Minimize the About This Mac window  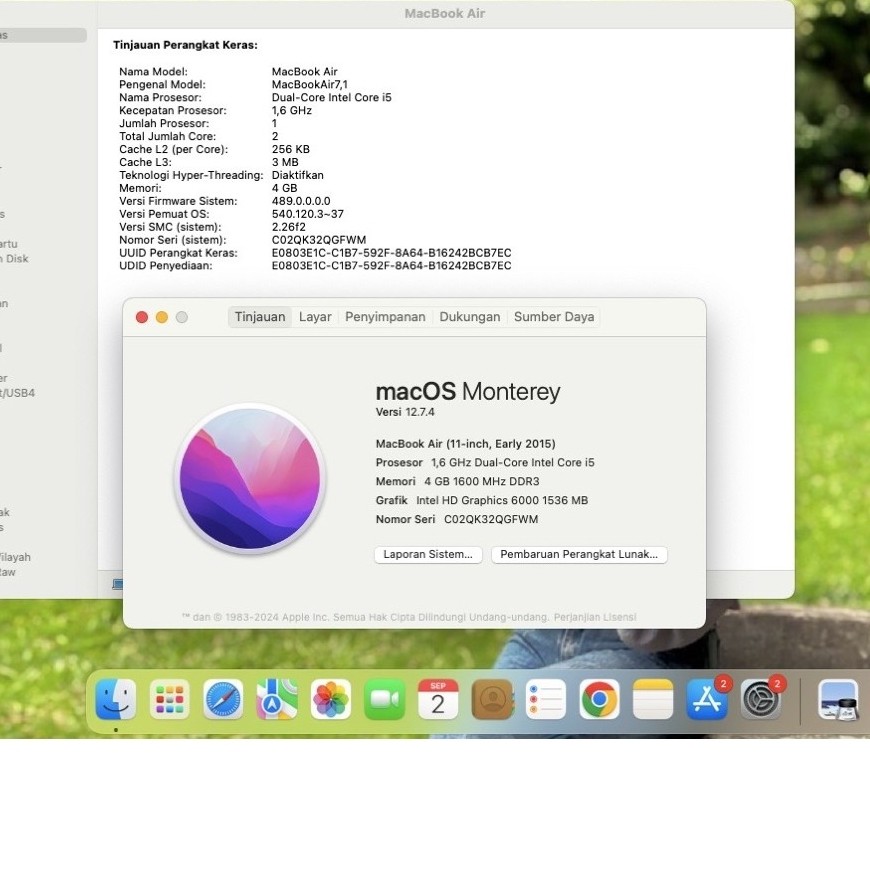point(162,317)
